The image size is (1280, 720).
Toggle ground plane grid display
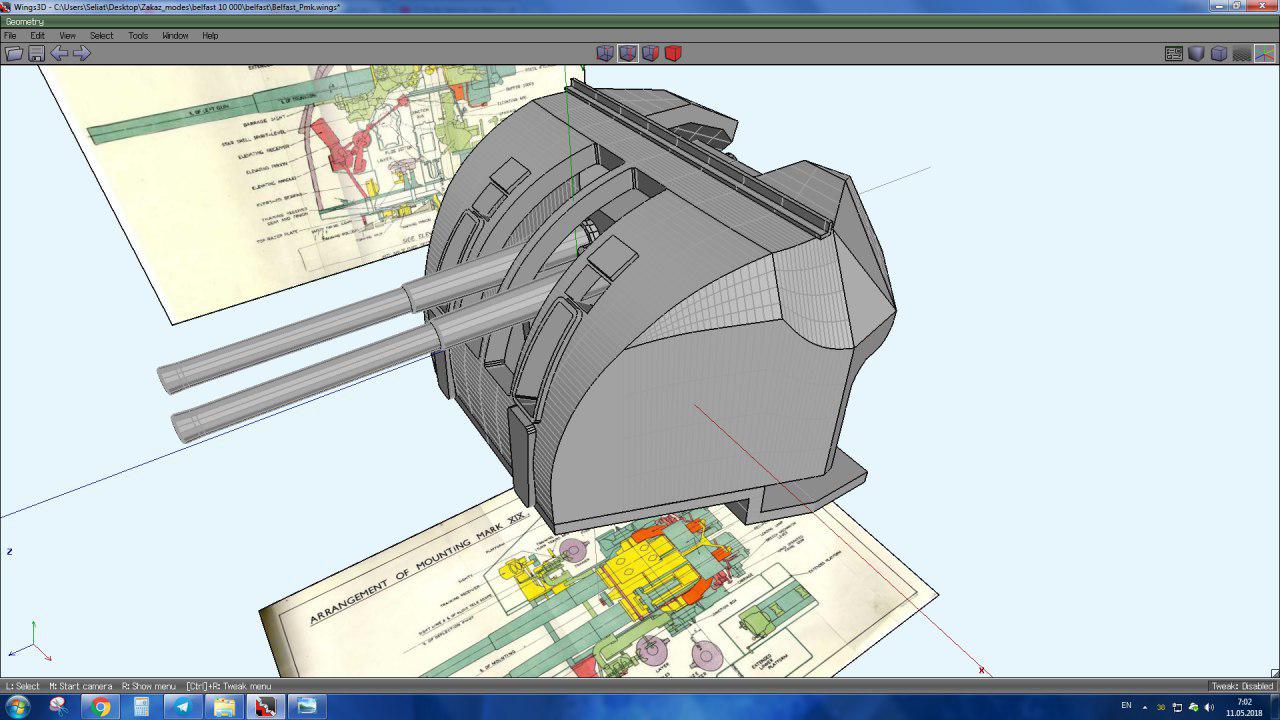coord(1242,53)
